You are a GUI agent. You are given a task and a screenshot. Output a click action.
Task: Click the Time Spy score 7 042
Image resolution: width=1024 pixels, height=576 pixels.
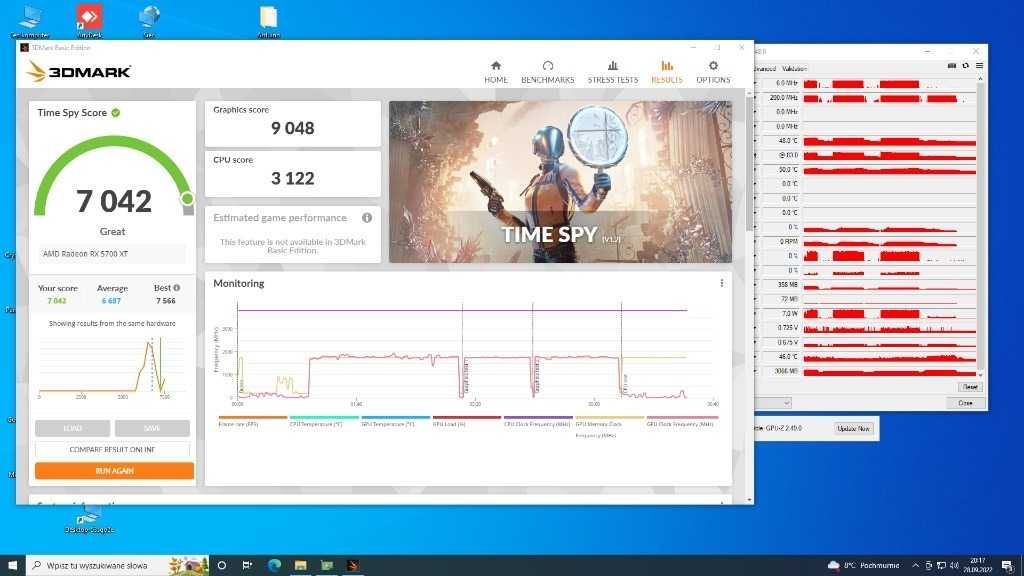pyautogui.click(x=114, y=201)
